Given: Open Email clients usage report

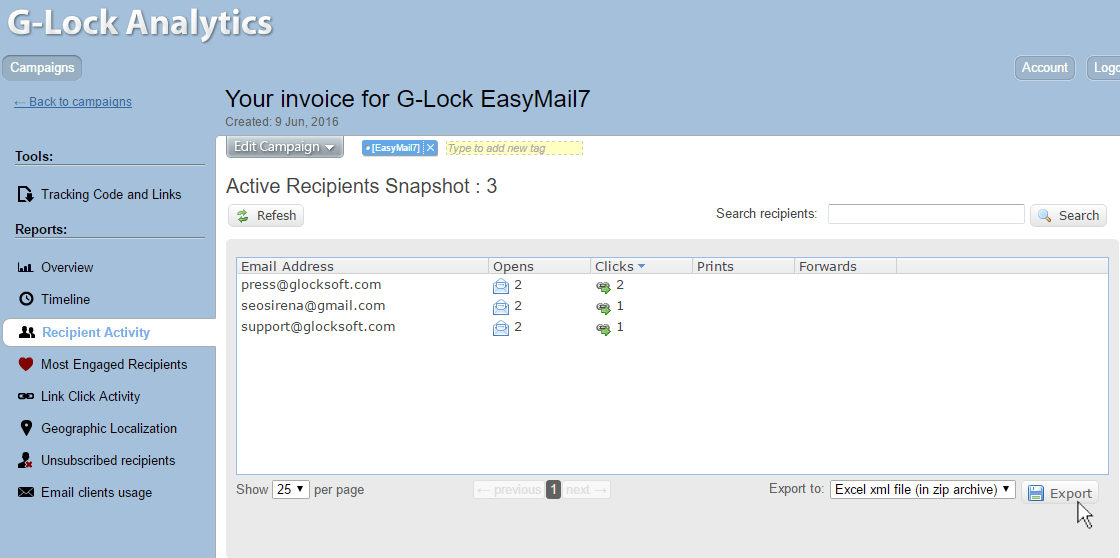Looking at the screenshot, I should pyautogui.click(x=96, y=493).
